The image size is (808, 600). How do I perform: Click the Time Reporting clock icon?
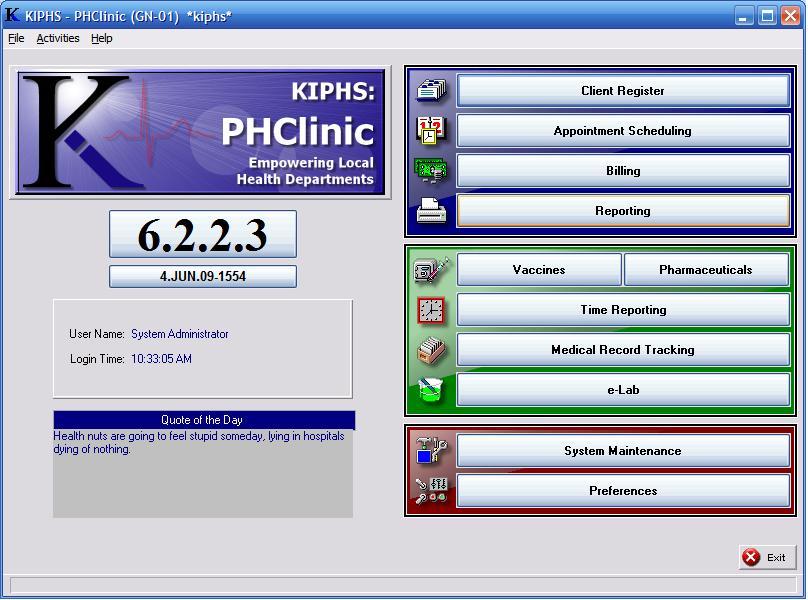click(431, 310)
